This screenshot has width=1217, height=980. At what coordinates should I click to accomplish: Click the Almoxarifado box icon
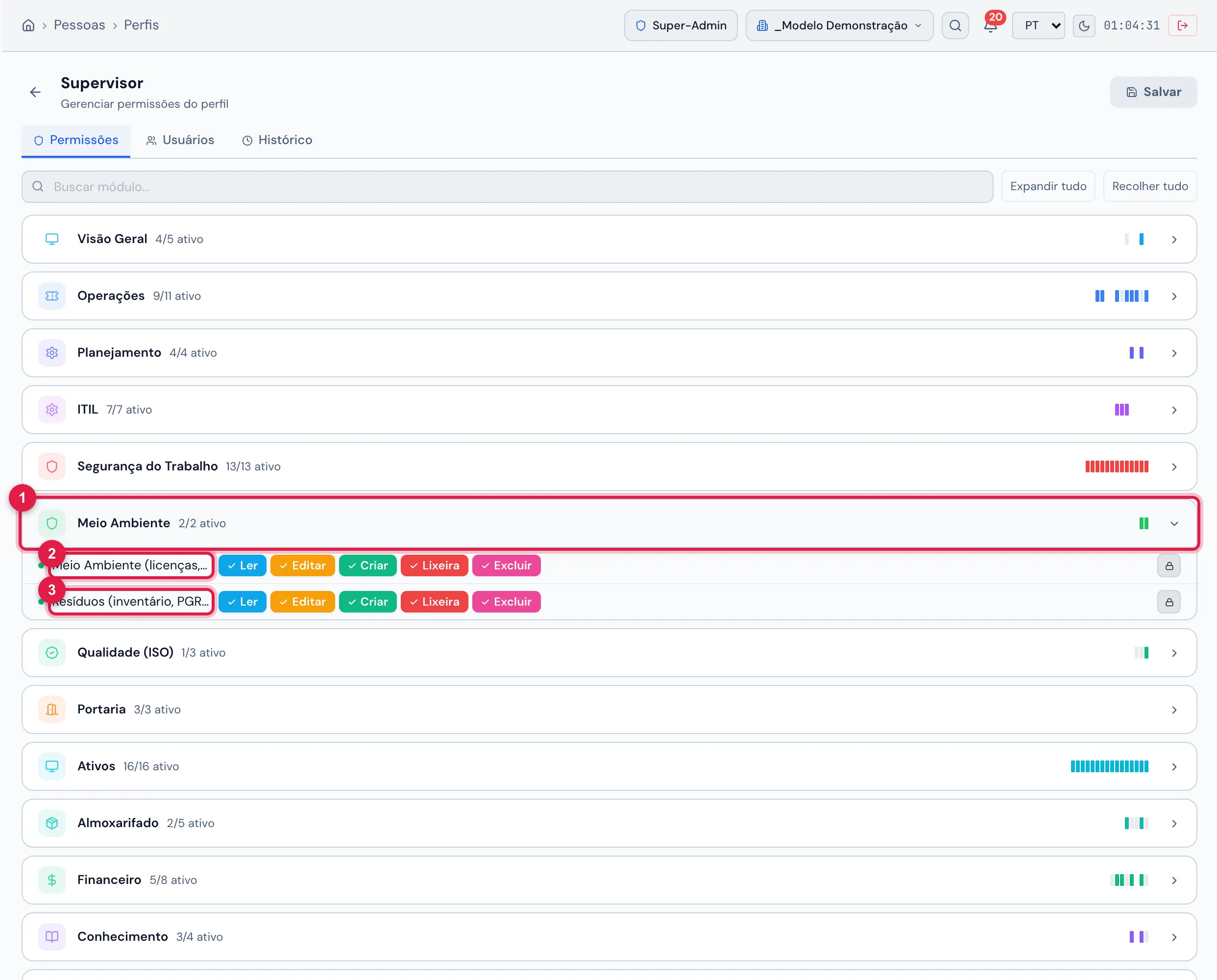click(52, 823)
